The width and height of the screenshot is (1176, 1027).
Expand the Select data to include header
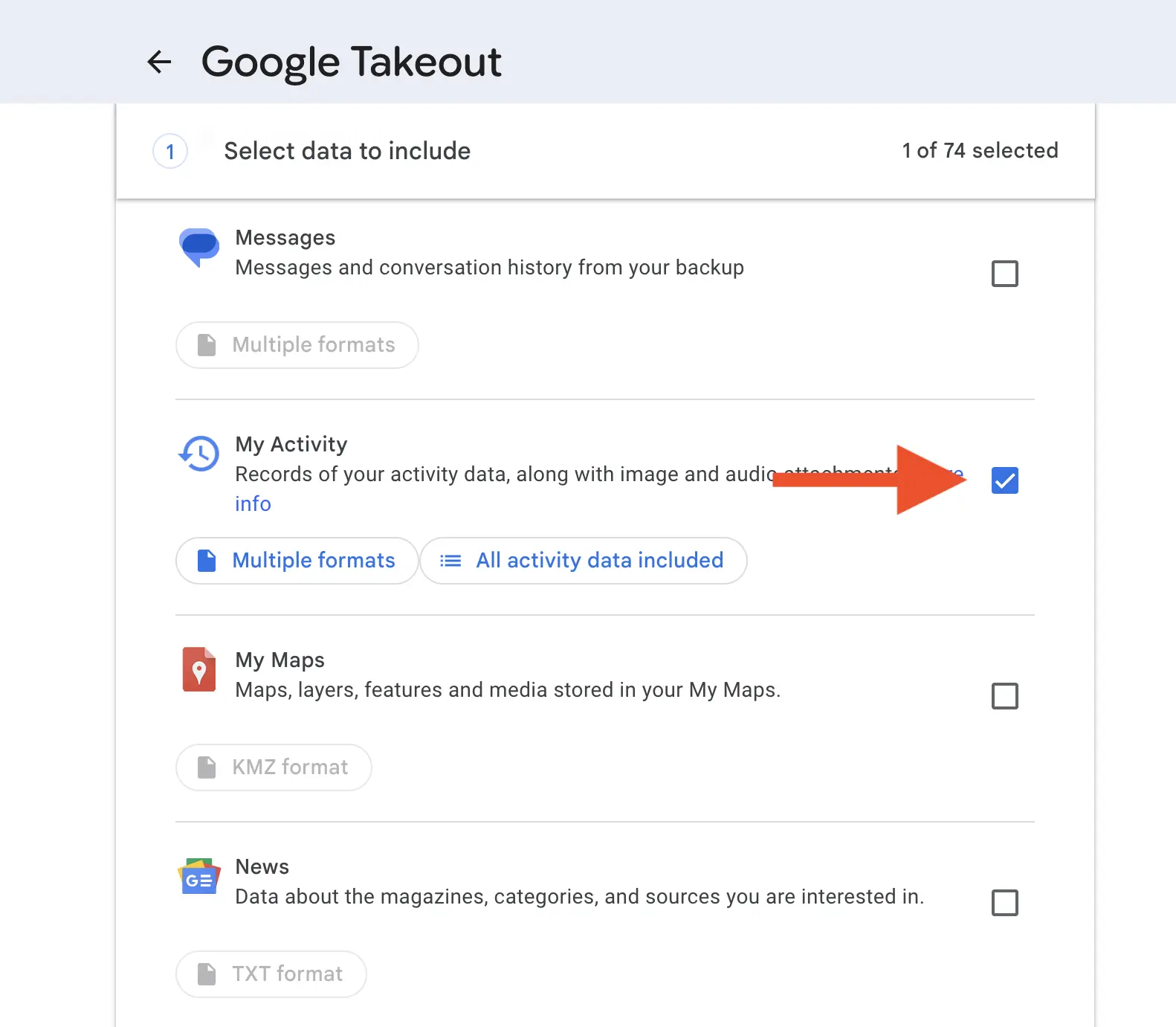pyautogui.click(x=347, y=151)
